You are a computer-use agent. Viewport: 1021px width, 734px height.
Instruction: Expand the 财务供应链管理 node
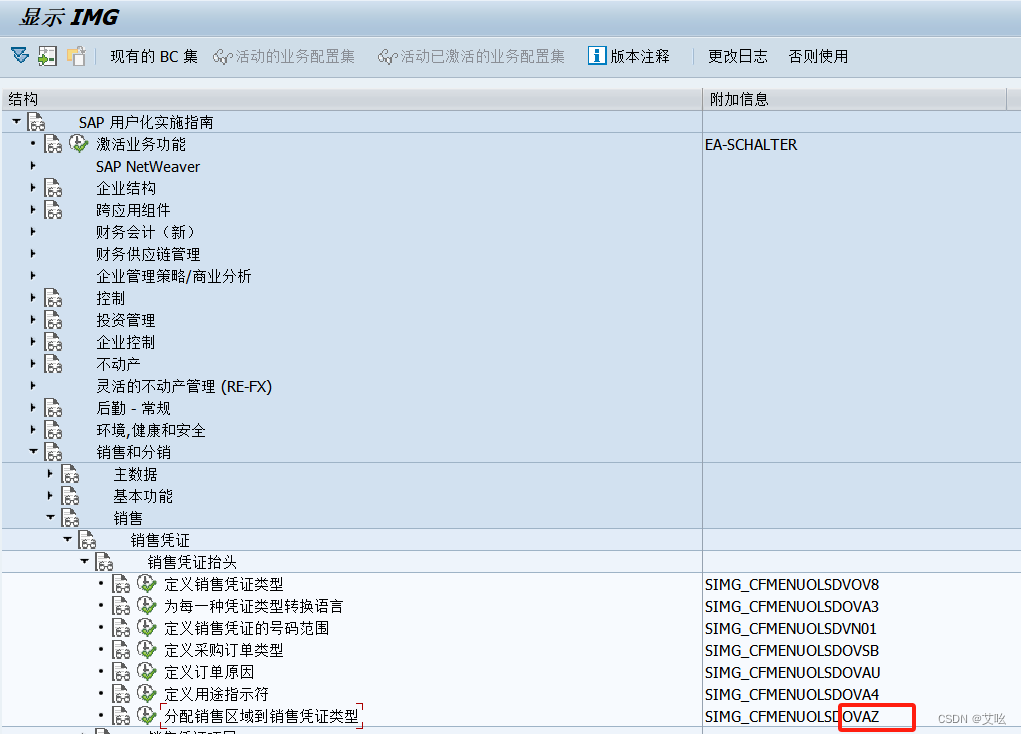33,254
